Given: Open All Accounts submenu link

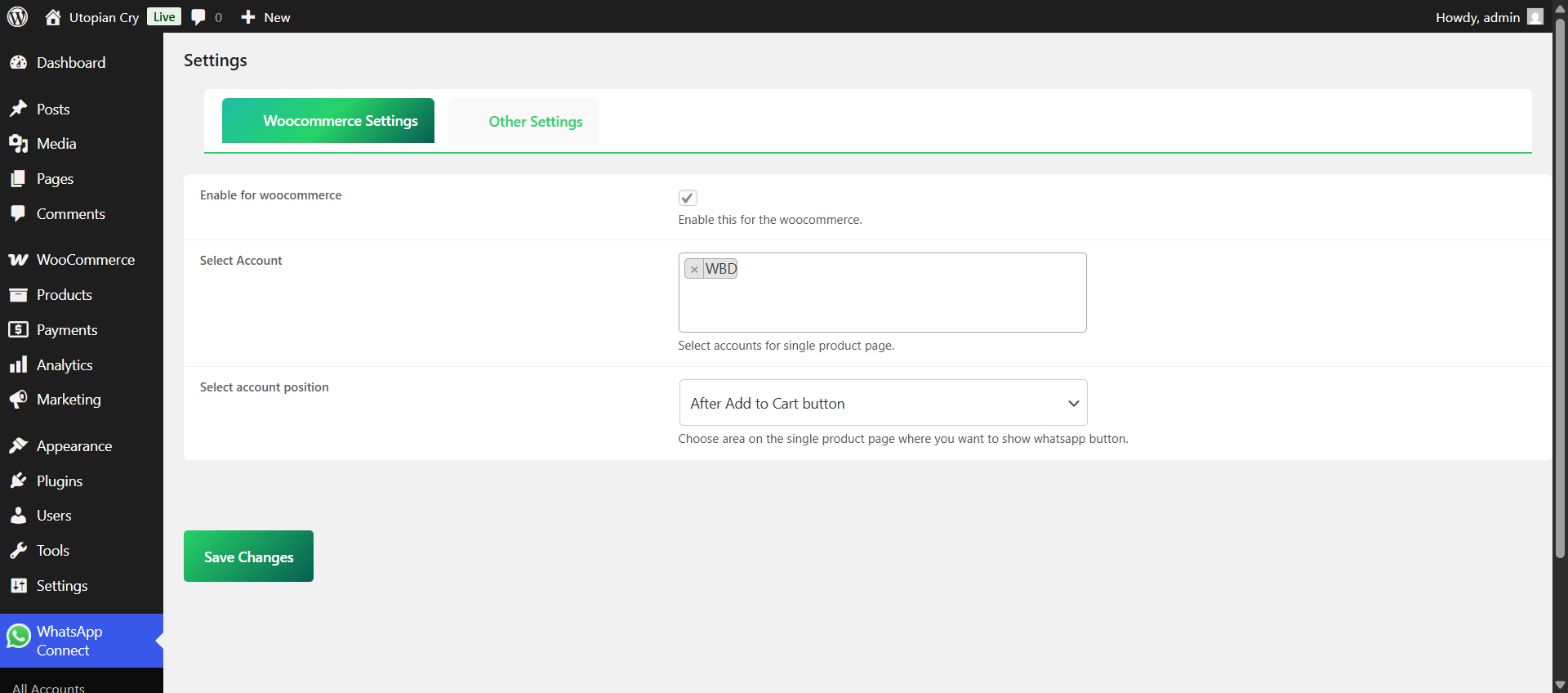Looking at the screenshot, I should coord(49,687).
